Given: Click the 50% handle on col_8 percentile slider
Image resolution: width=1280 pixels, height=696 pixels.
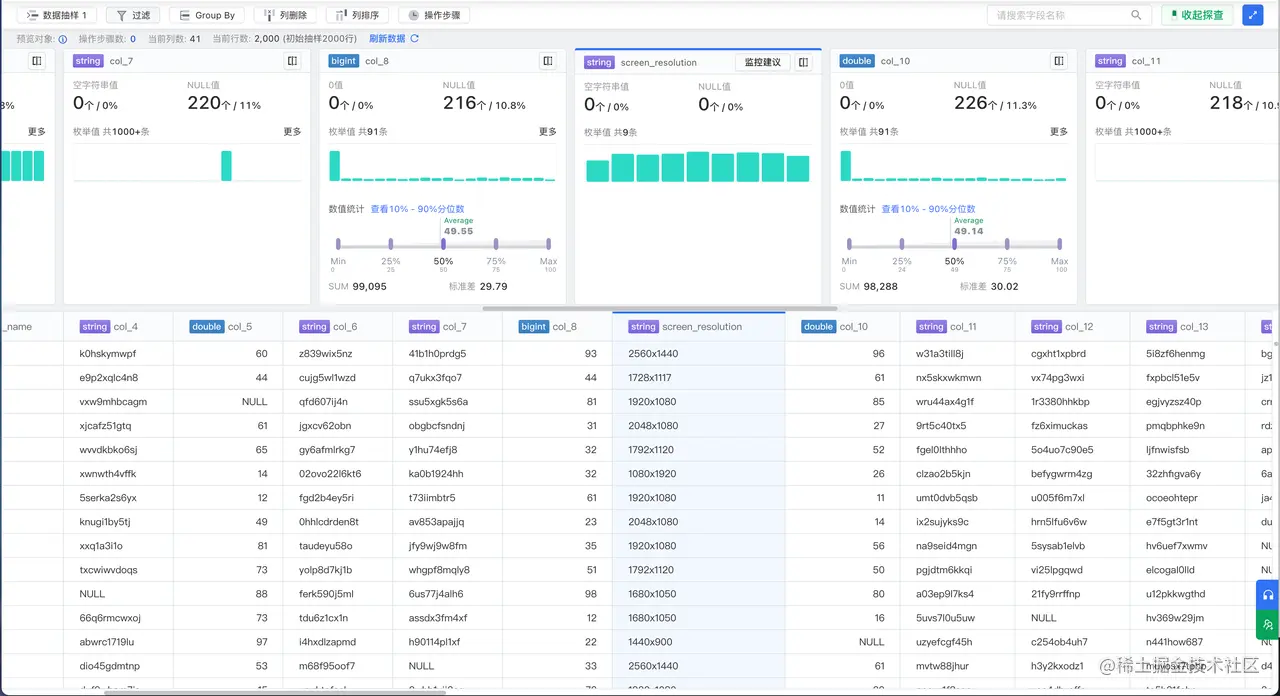Looking at the screenshot, I should click(x=442, y=243).
